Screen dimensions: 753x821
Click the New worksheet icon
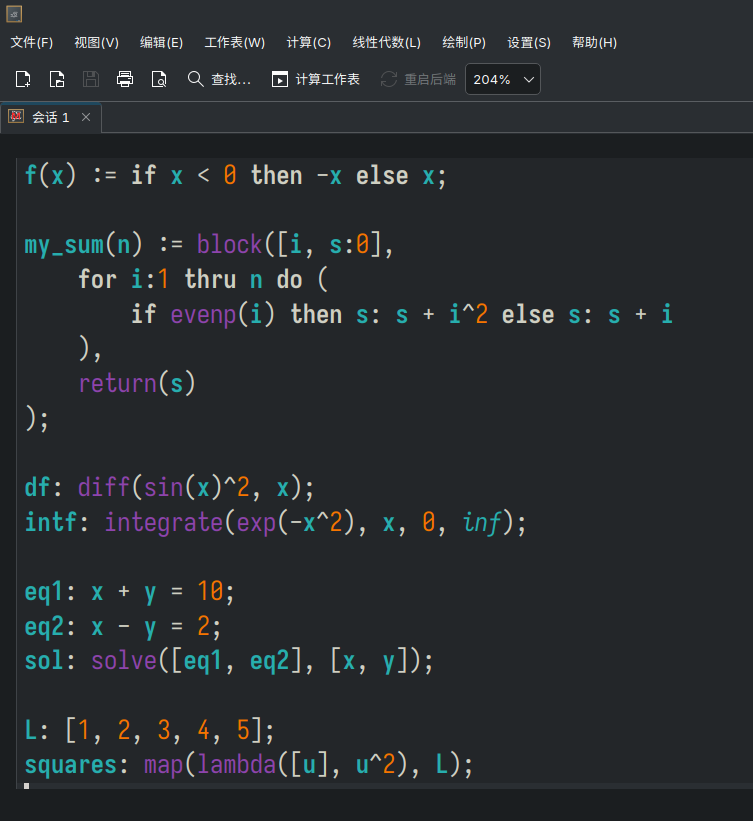pos(23,79)
